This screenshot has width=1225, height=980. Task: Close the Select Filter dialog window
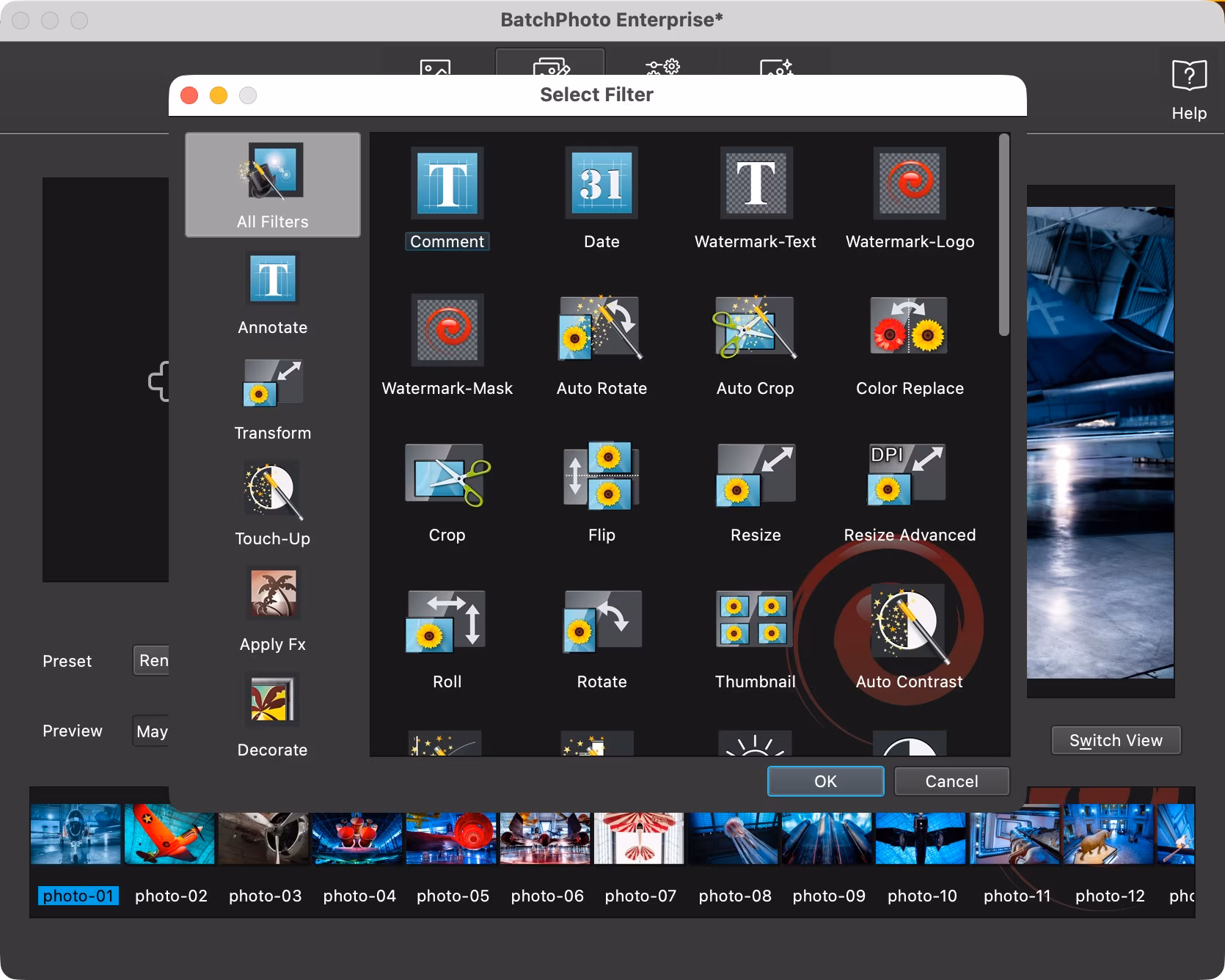[x=189, y=95]
